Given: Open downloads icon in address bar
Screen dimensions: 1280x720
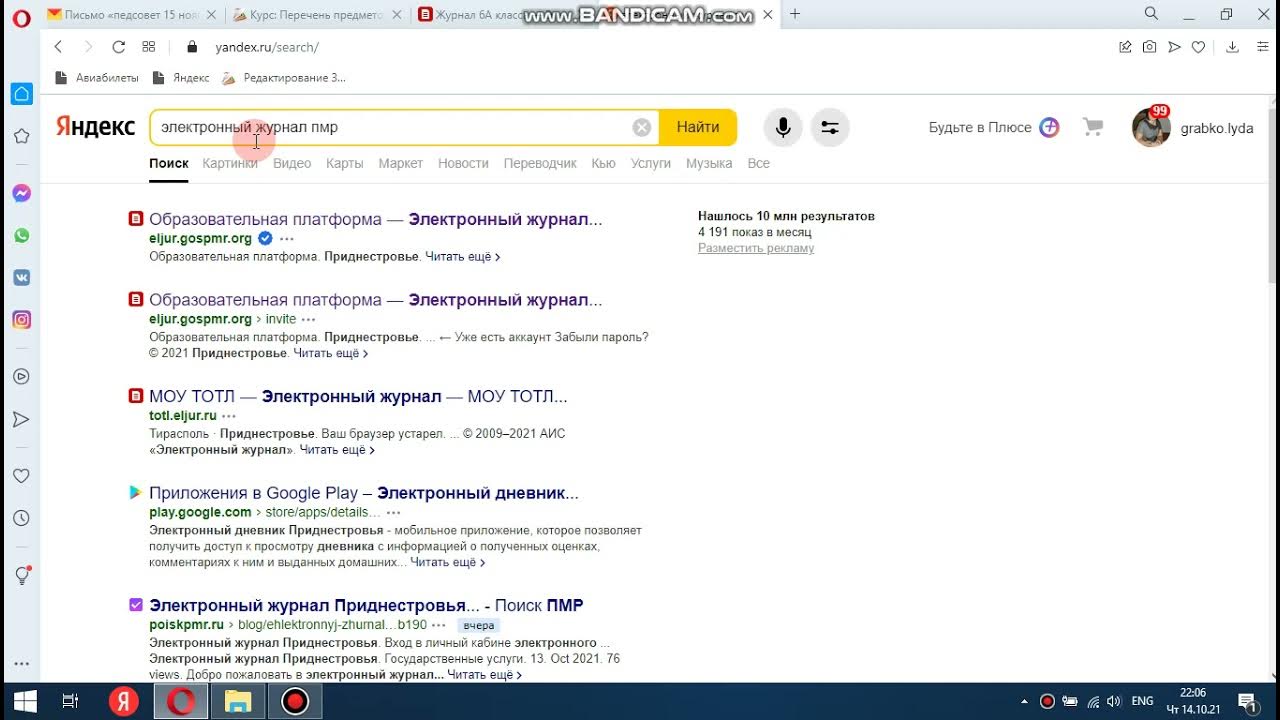Looking at the screenshot, I should point(1232,47).
